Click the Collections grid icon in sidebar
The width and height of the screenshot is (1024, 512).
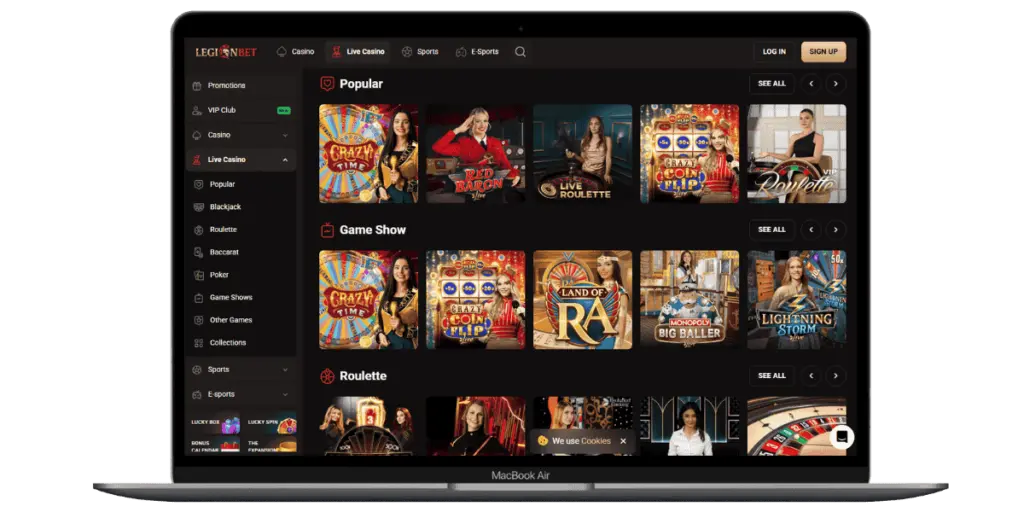[x=199, y=343]
